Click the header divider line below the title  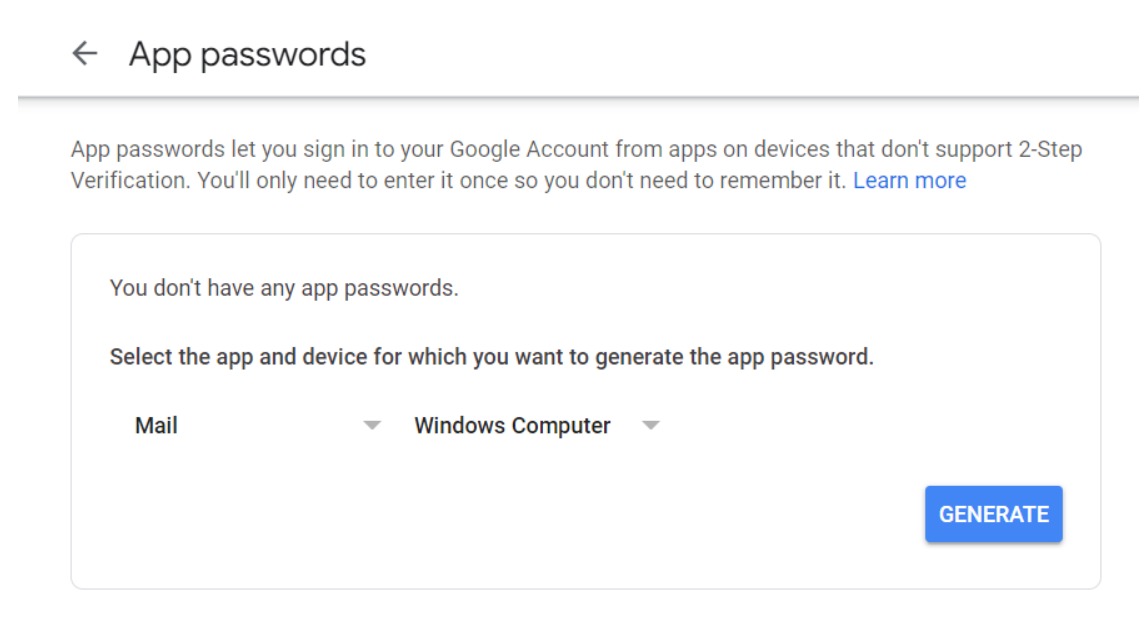[x=578, y=97]
